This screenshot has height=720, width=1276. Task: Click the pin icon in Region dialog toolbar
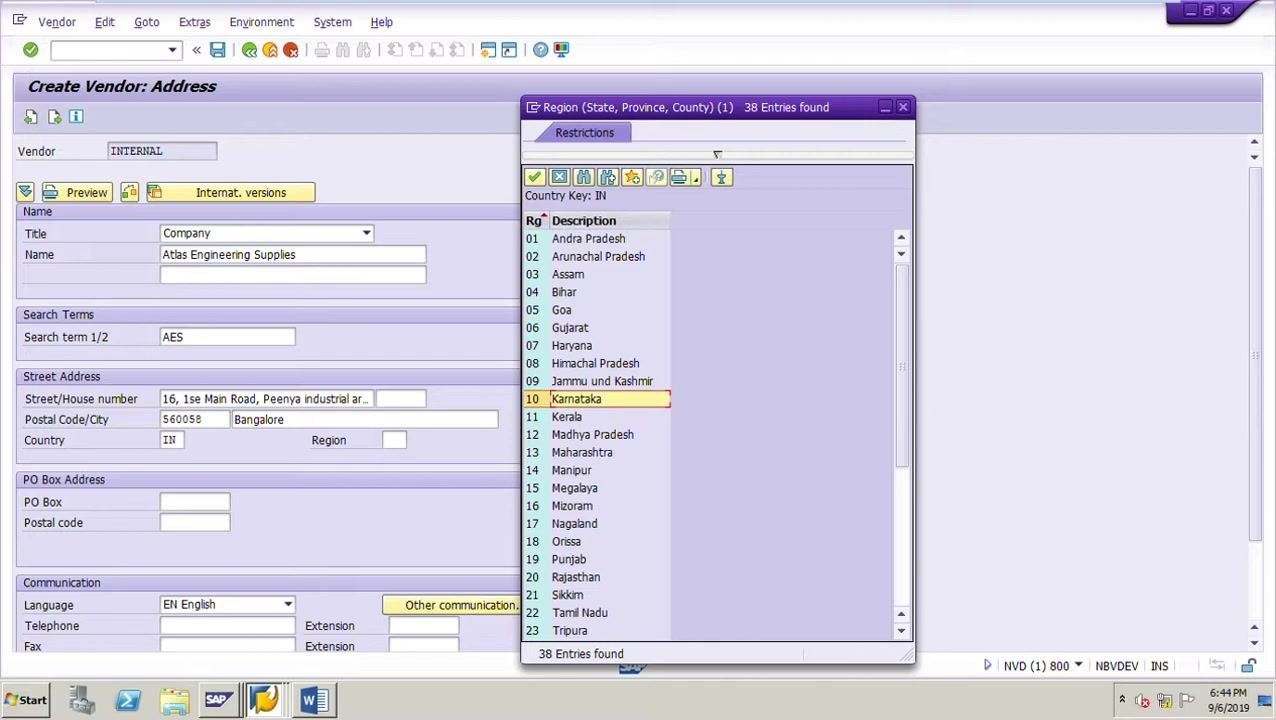pyautogui.click(x=721, y=177)
